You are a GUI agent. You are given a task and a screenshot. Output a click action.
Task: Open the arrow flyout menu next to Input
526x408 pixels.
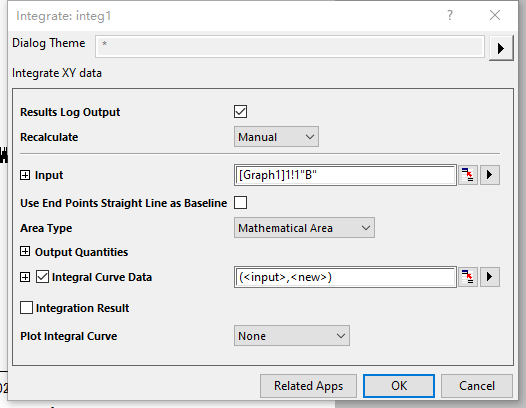coord(490,175)
